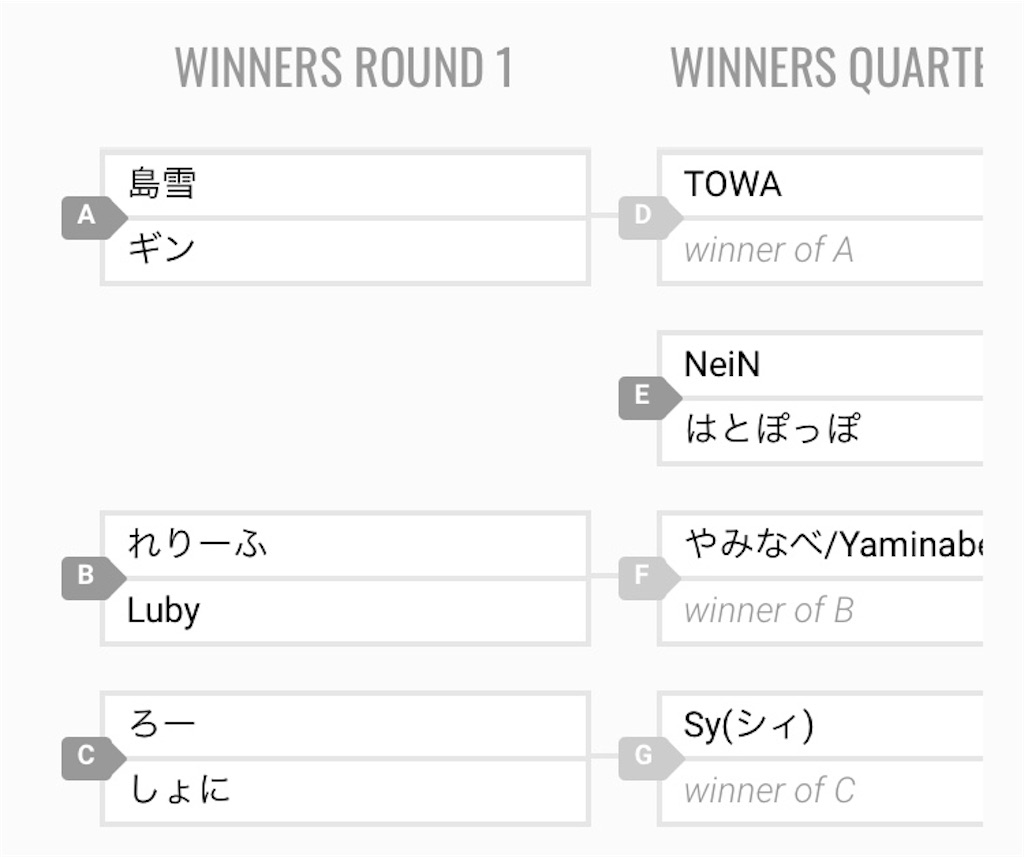The width and height of the screenshot is (1024, 857).
Task: Click the Winners Round 1 heading
Action: [x=344, y=67]
